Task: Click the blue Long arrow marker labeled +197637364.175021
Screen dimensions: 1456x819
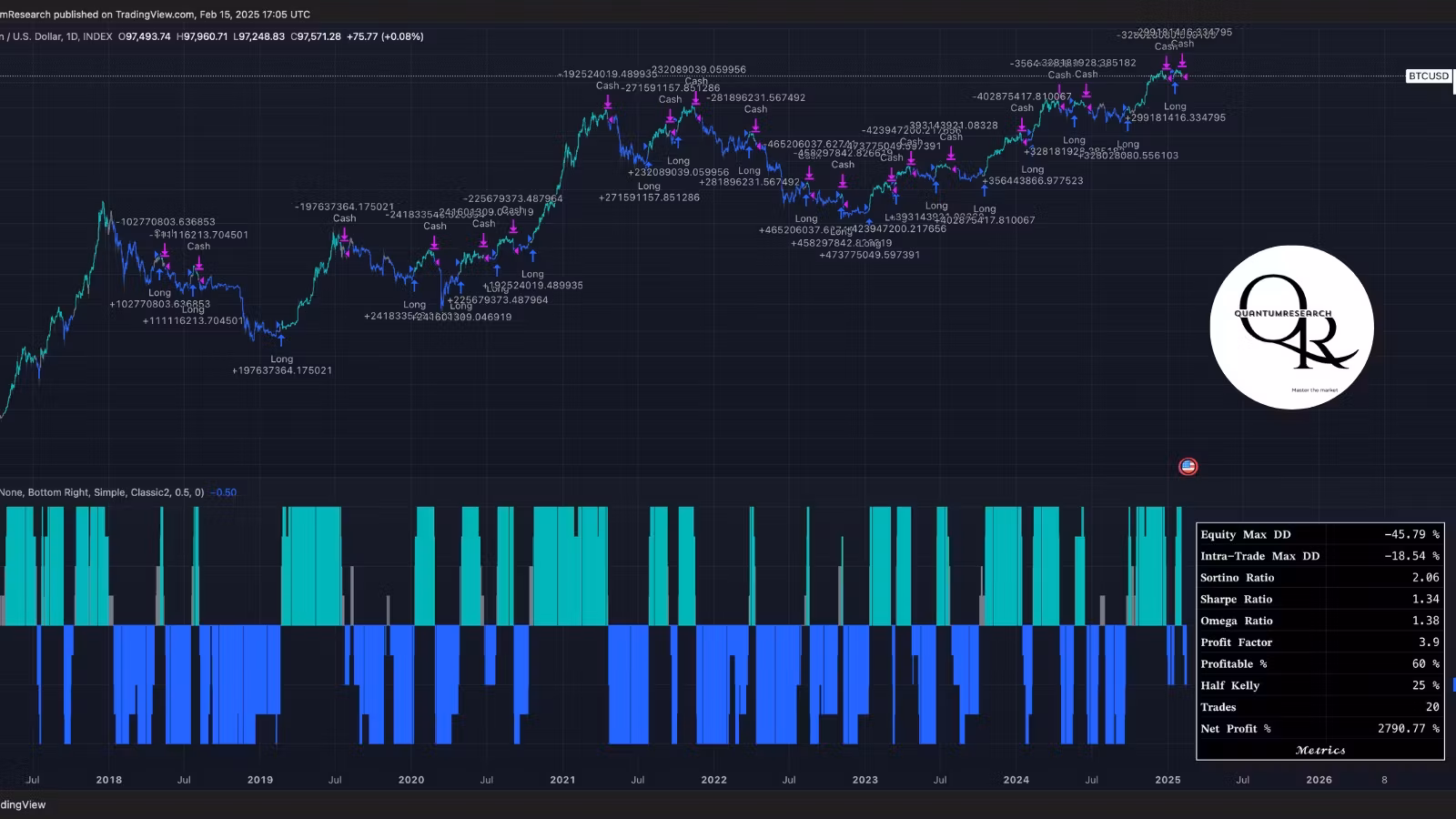Action: [281, 340]
